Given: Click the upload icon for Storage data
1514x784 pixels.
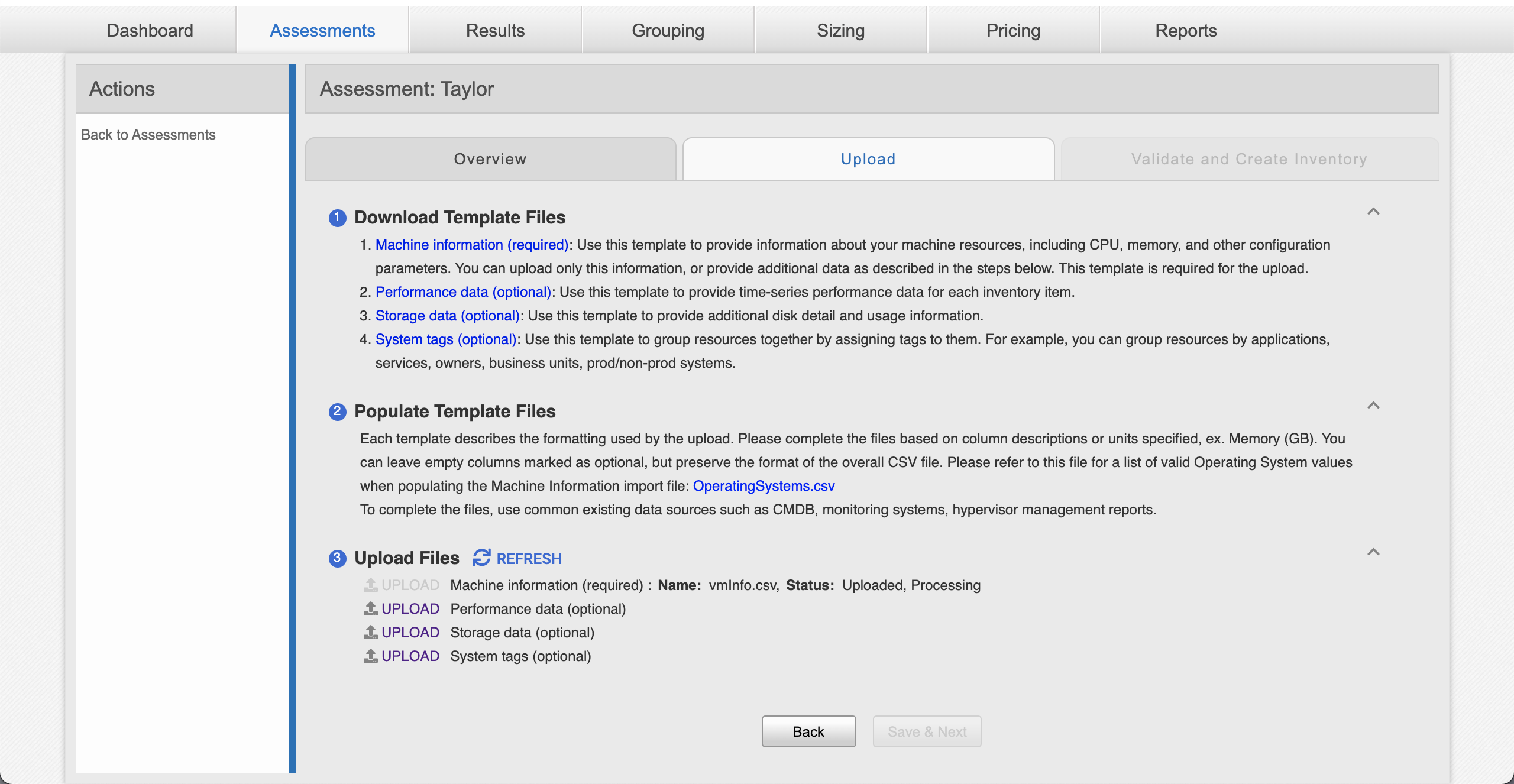Looking at the screenshot, I should (370, 632).
